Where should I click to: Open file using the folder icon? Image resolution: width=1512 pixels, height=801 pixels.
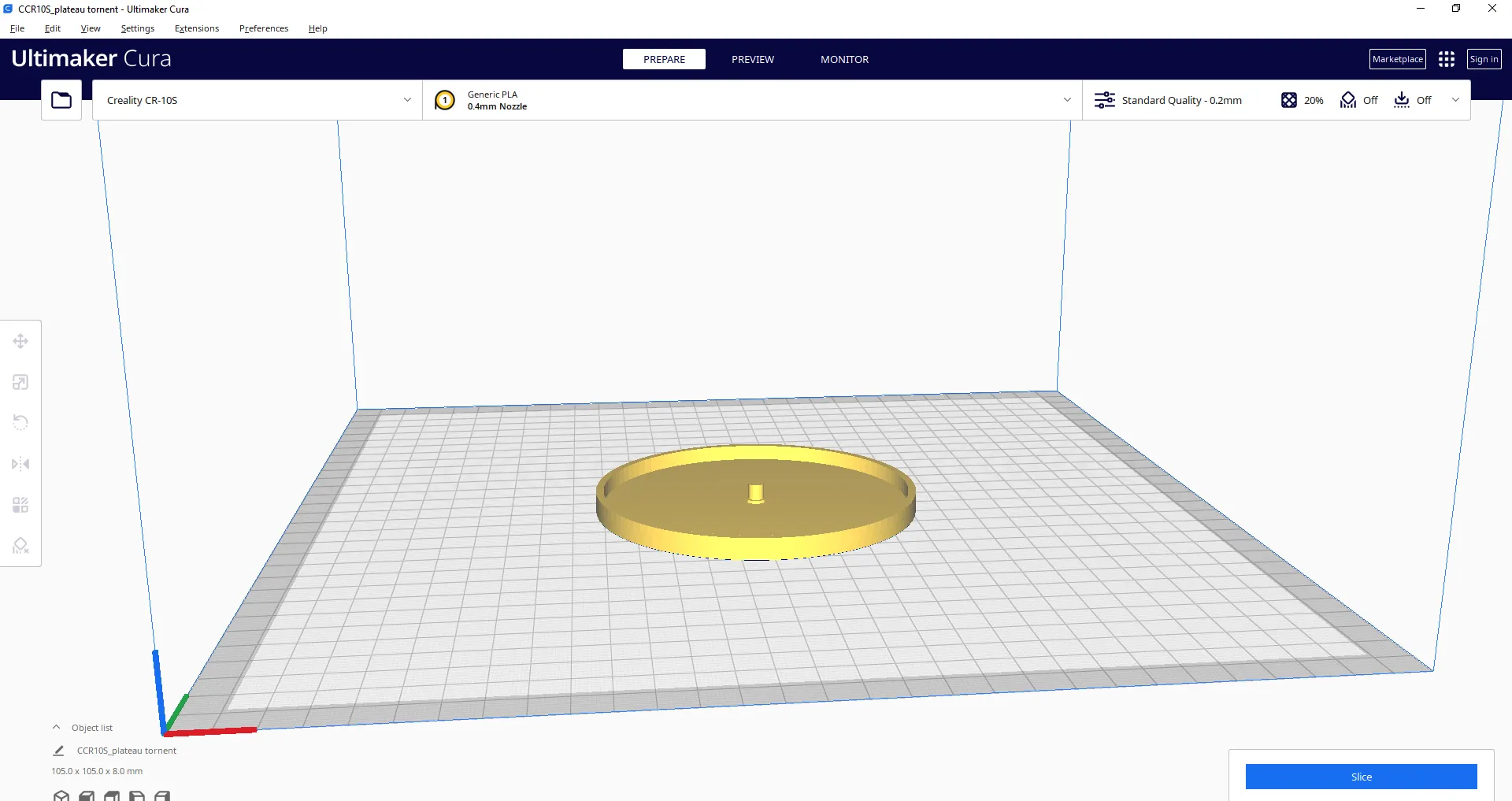[x=61, y=100]
